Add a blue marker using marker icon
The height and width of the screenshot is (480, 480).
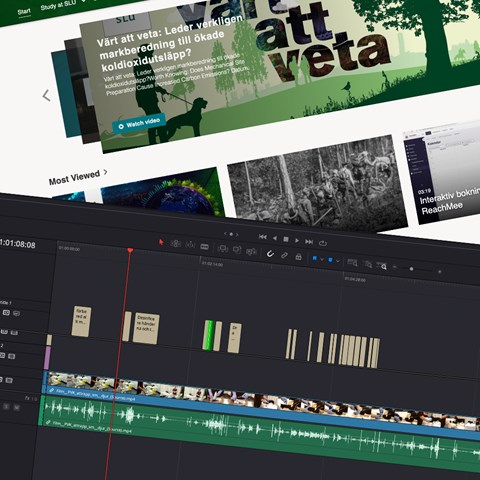(330, 260)
